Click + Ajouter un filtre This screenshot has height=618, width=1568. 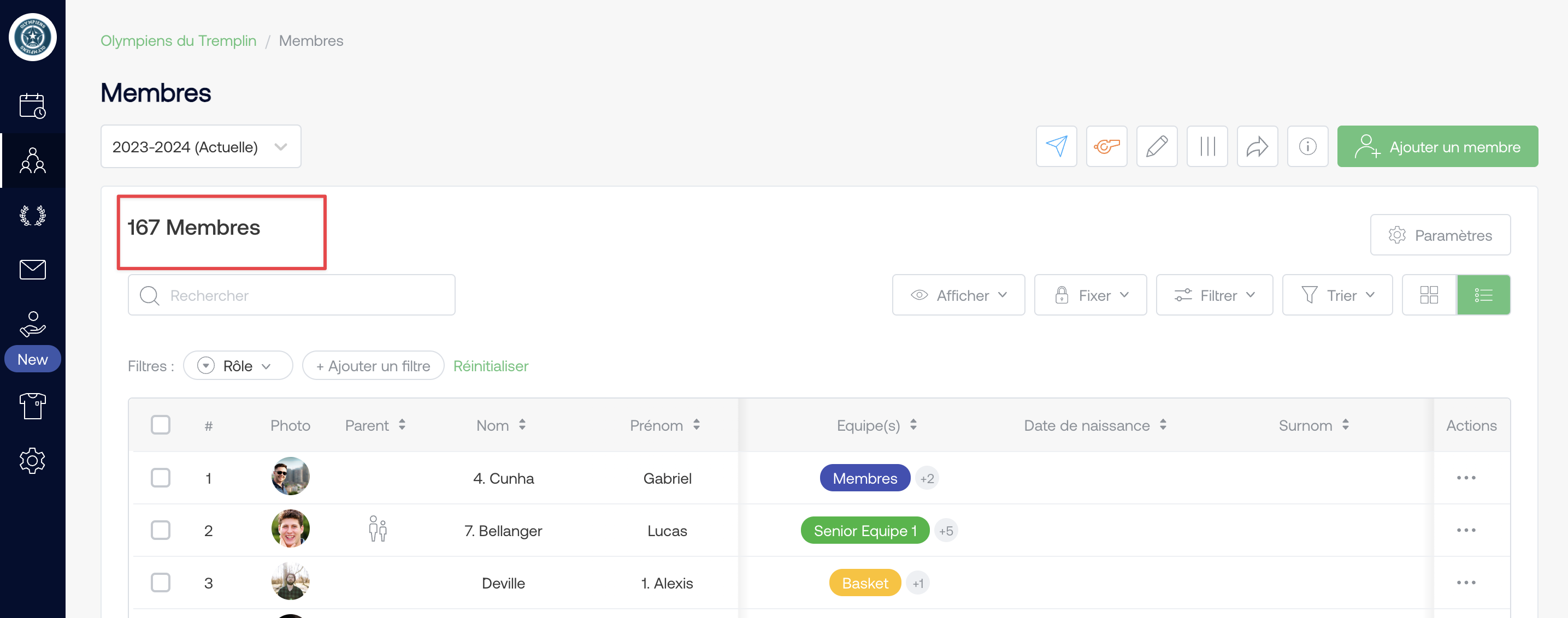pos(373,366)
